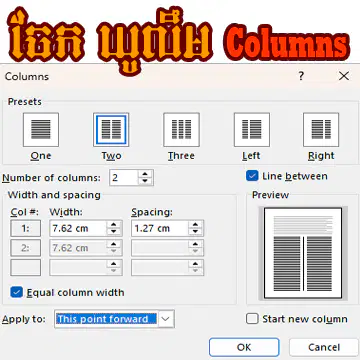Confirm with the OK button
The image size is (360, 360).
click(244, 347)
